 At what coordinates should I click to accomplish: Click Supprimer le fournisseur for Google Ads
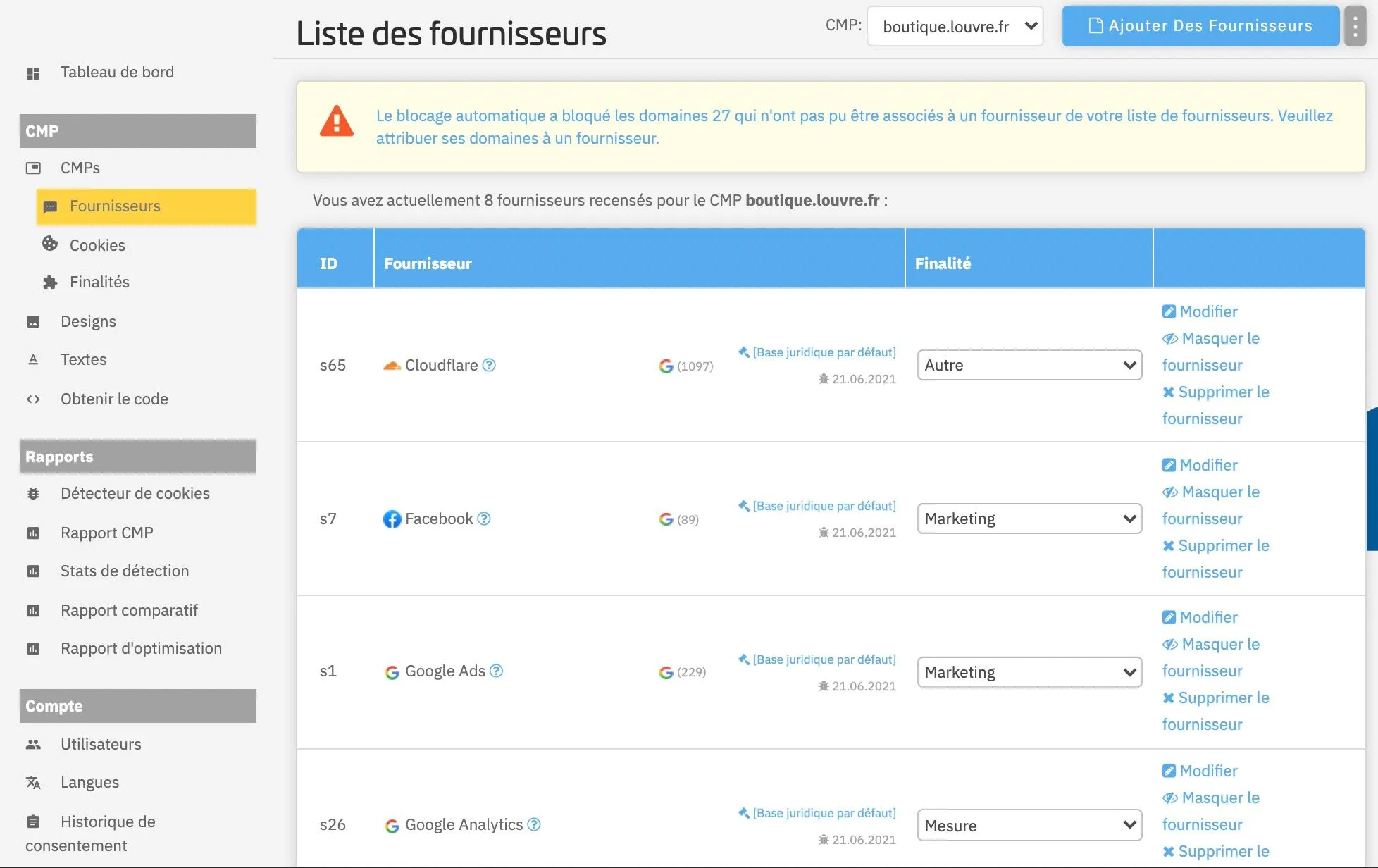1216,711
